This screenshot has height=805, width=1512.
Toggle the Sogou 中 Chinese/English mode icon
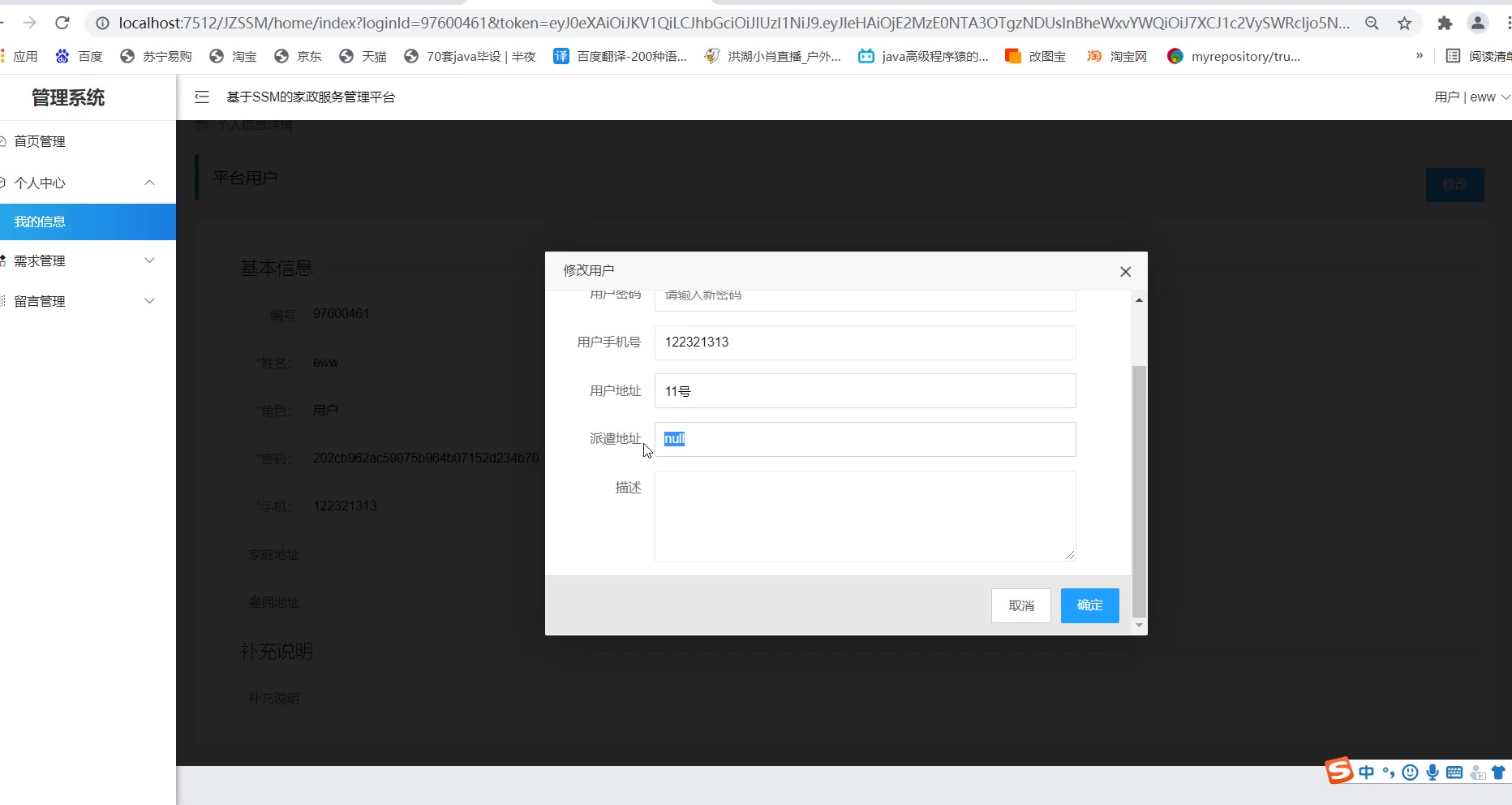(1367, 773)
